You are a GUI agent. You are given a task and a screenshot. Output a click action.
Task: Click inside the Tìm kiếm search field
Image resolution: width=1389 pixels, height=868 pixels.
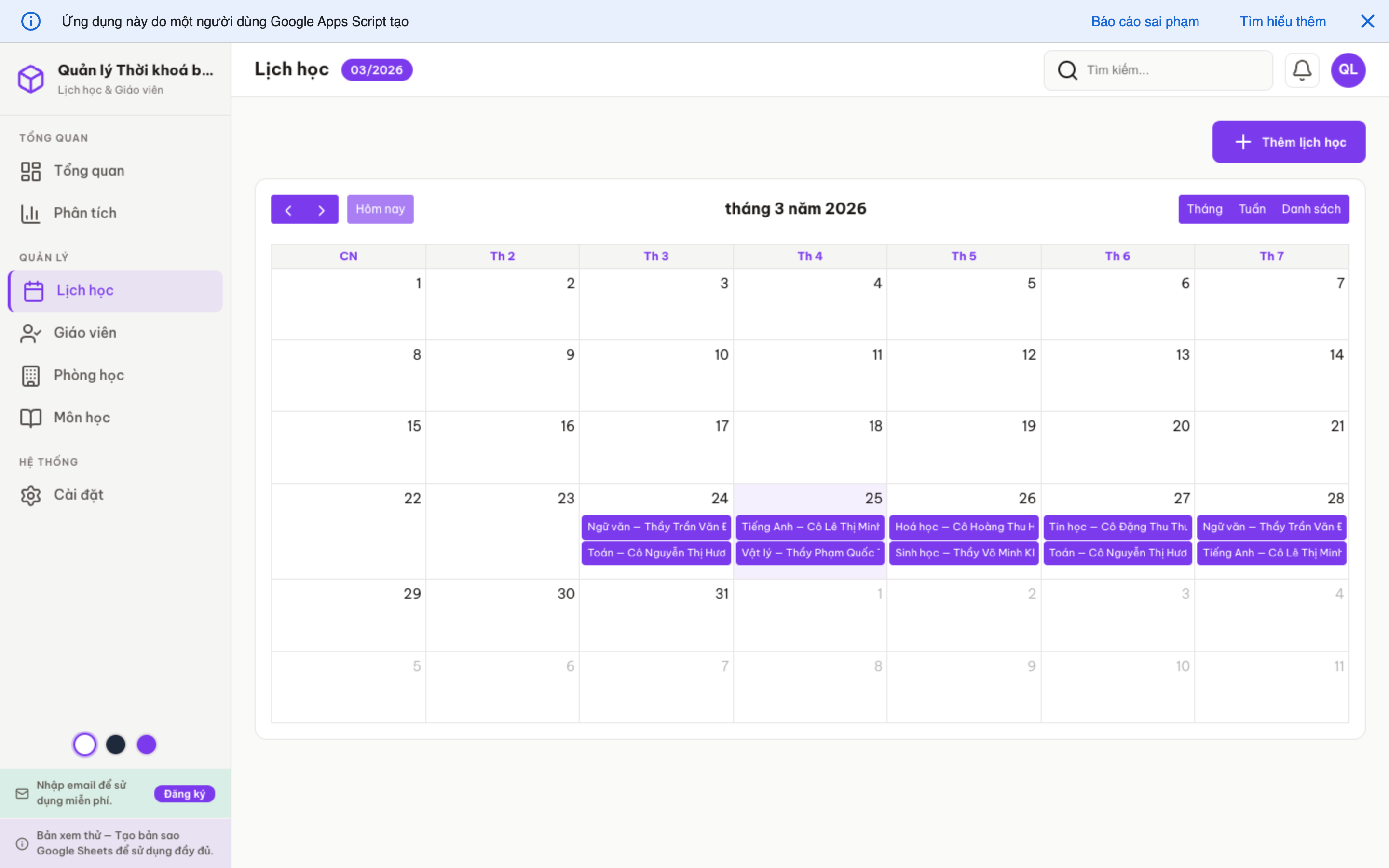(x=1171, y=69)
